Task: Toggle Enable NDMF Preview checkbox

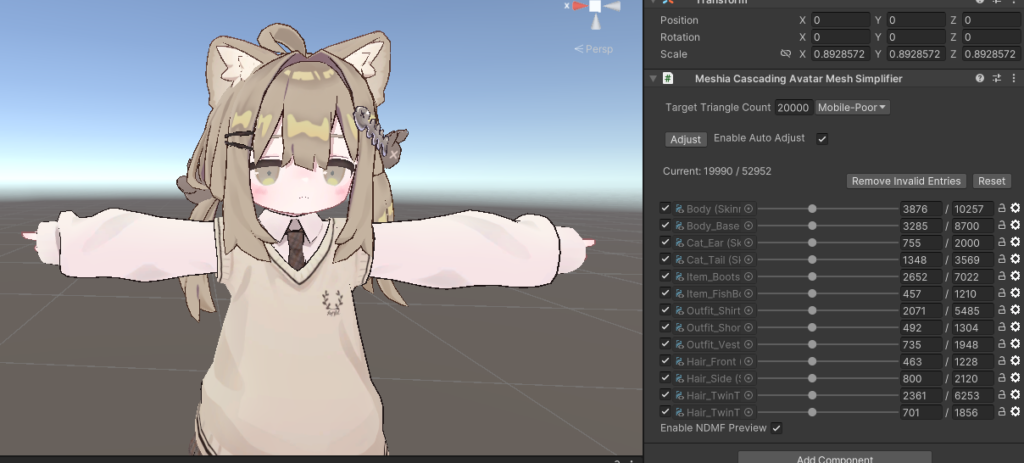Action: pos(776,428)
